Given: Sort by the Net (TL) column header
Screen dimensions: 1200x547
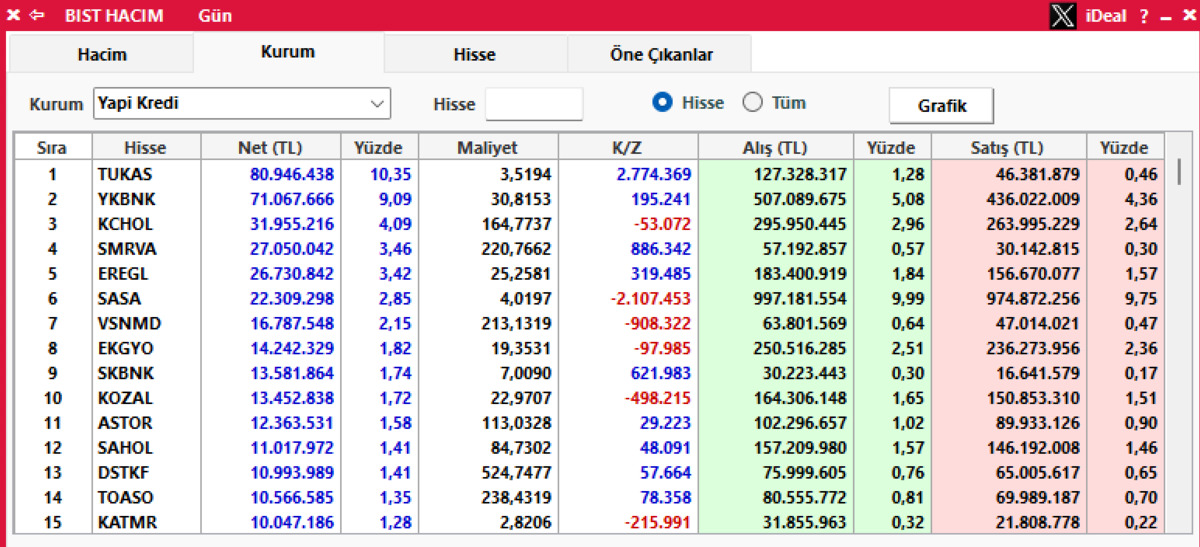Looking at the screenshot, I should pos(271,148).
